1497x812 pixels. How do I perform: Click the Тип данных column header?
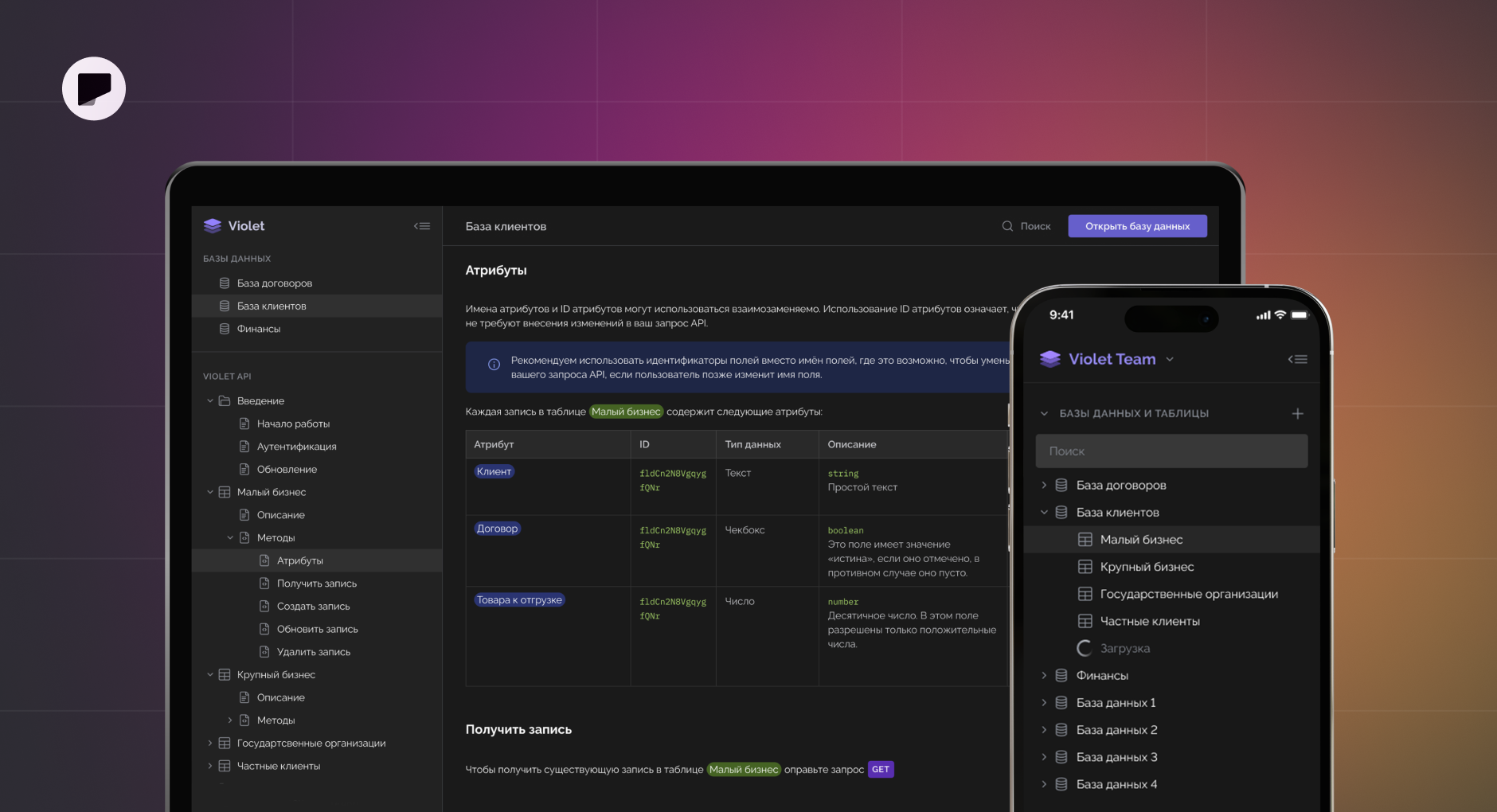click(752, 444)
